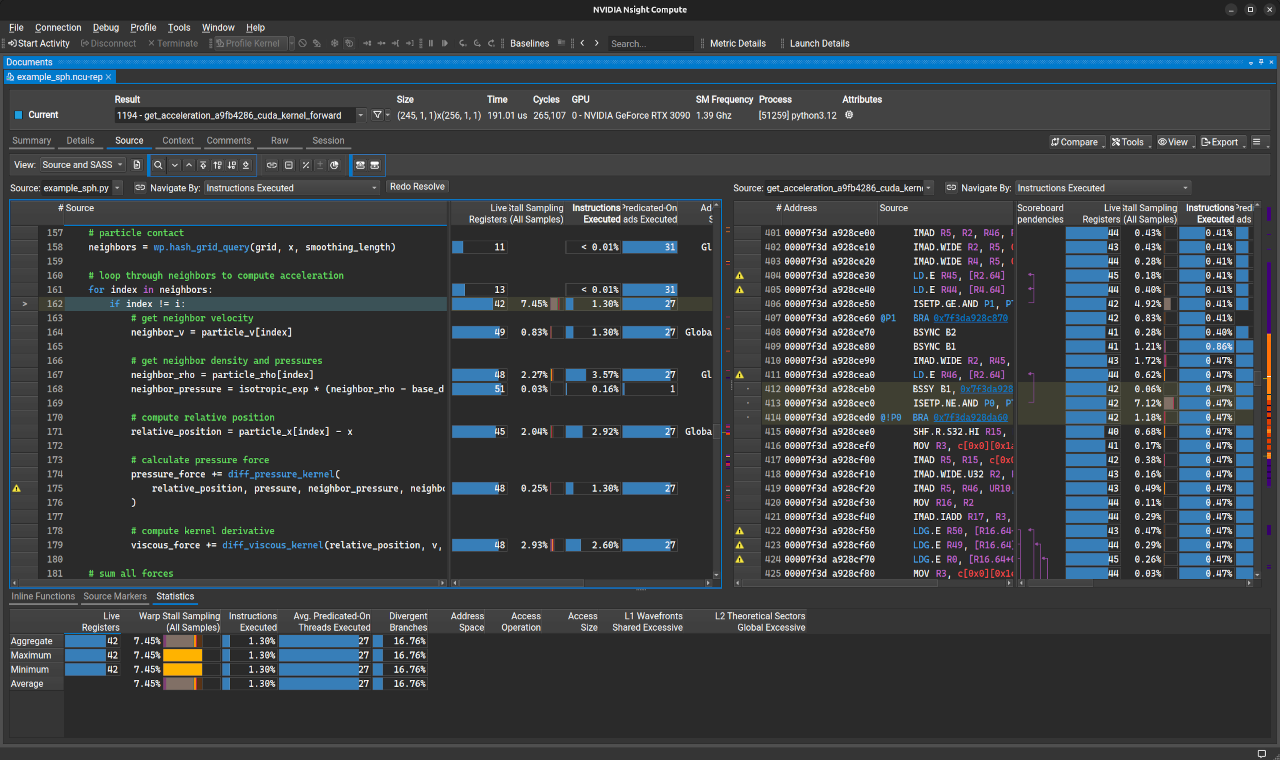
Task: Click the document icon next to View dropdown
Action: click(x=137, y=165)
